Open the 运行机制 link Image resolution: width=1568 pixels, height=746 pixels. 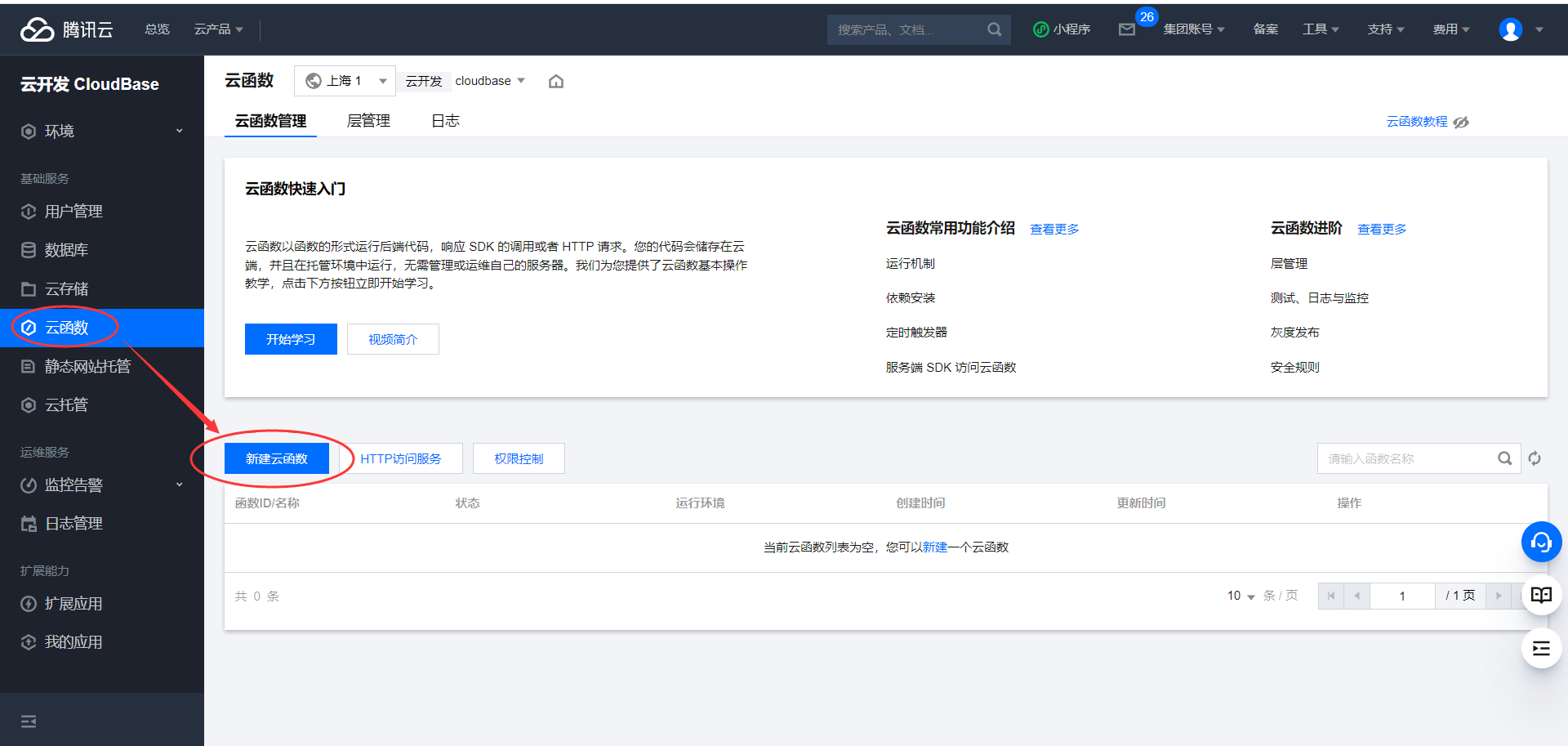tap(911, 264)
